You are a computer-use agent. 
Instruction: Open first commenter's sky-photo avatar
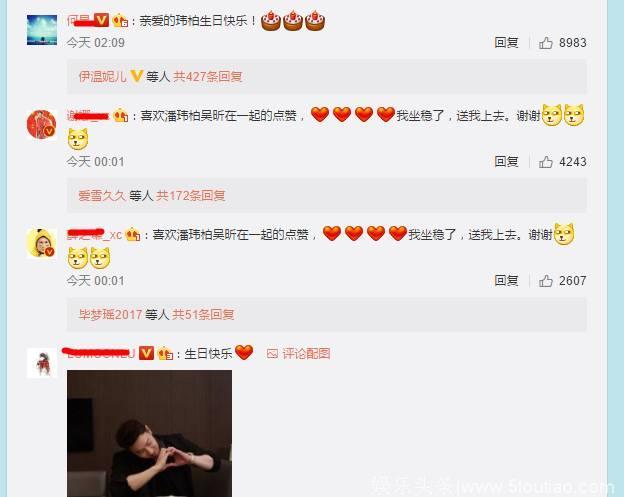42,30
